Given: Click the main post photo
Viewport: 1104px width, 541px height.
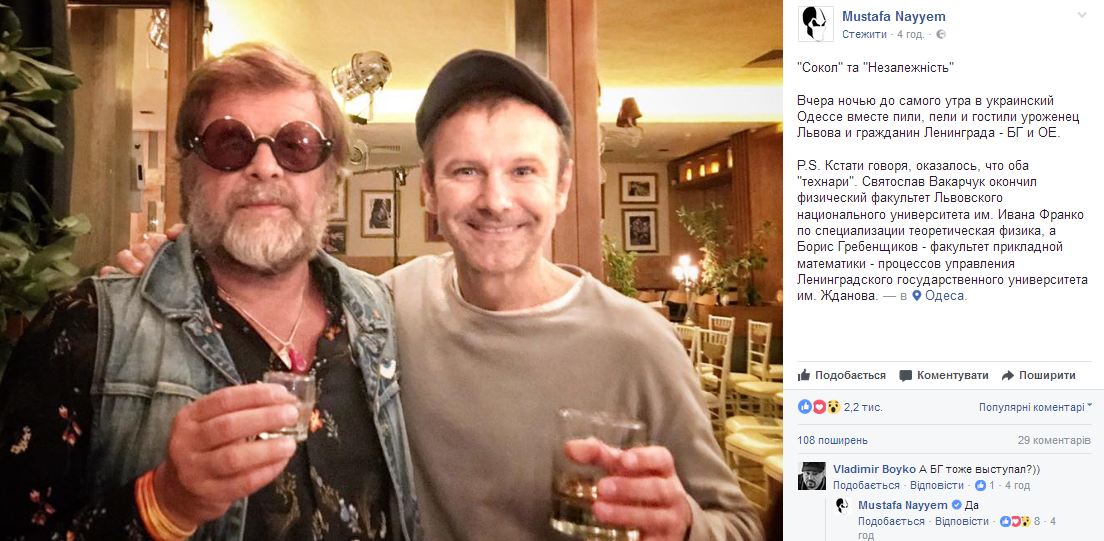Looking at the screenshot, I should click(x=390, y=270).
